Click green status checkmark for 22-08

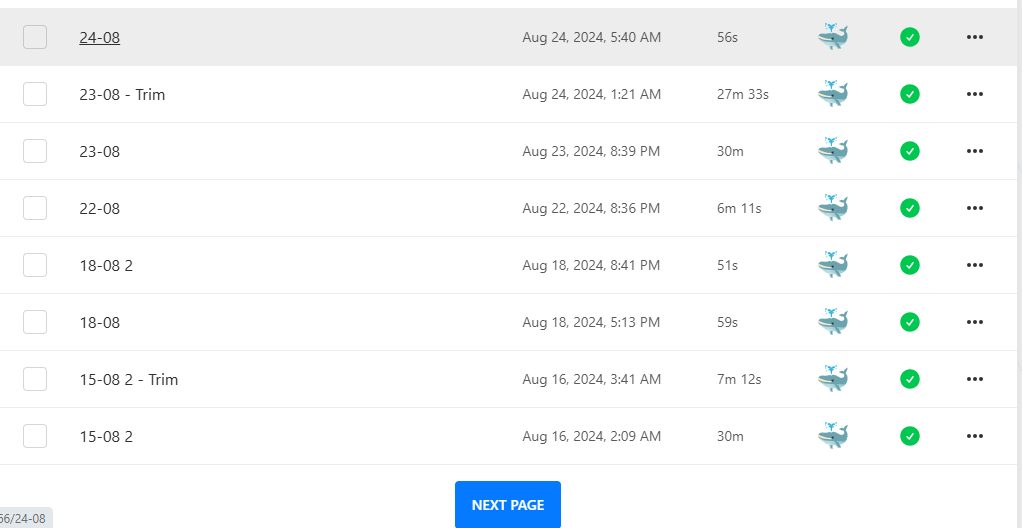(909, 208)
